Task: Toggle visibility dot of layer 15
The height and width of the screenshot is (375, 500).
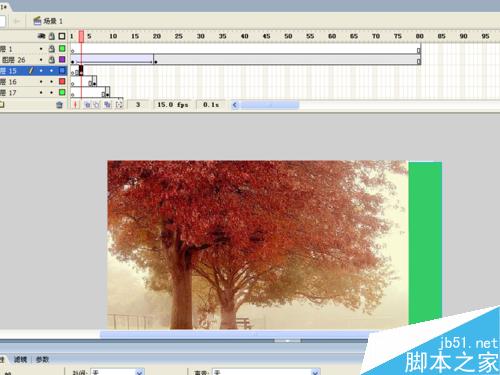Action: [41, 71]
